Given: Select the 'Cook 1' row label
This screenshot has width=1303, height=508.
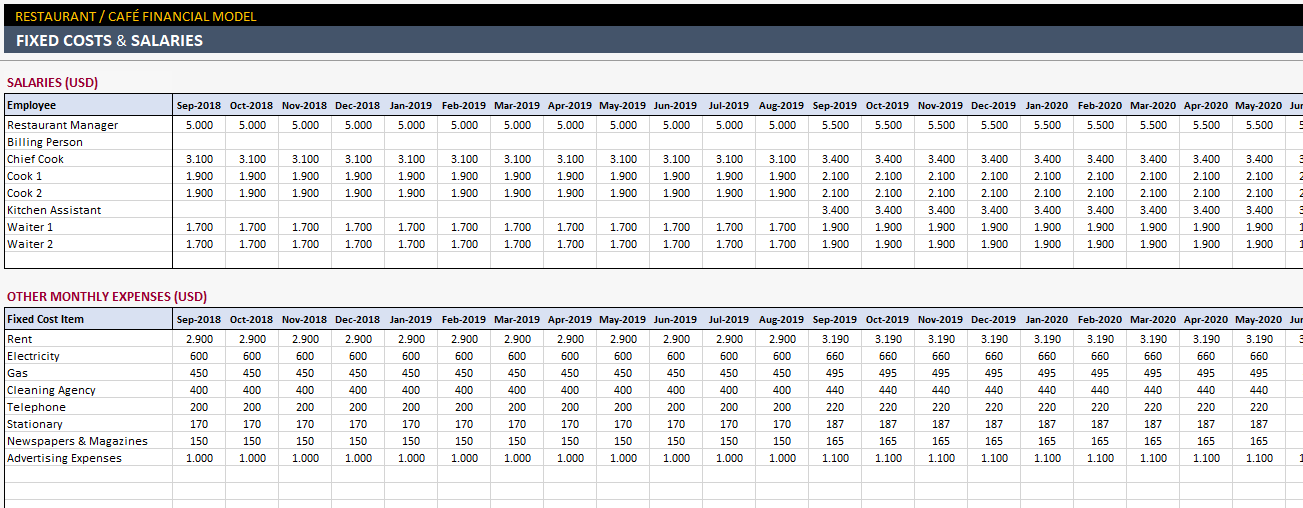Looking at the screenshot, I should point(24,176).
